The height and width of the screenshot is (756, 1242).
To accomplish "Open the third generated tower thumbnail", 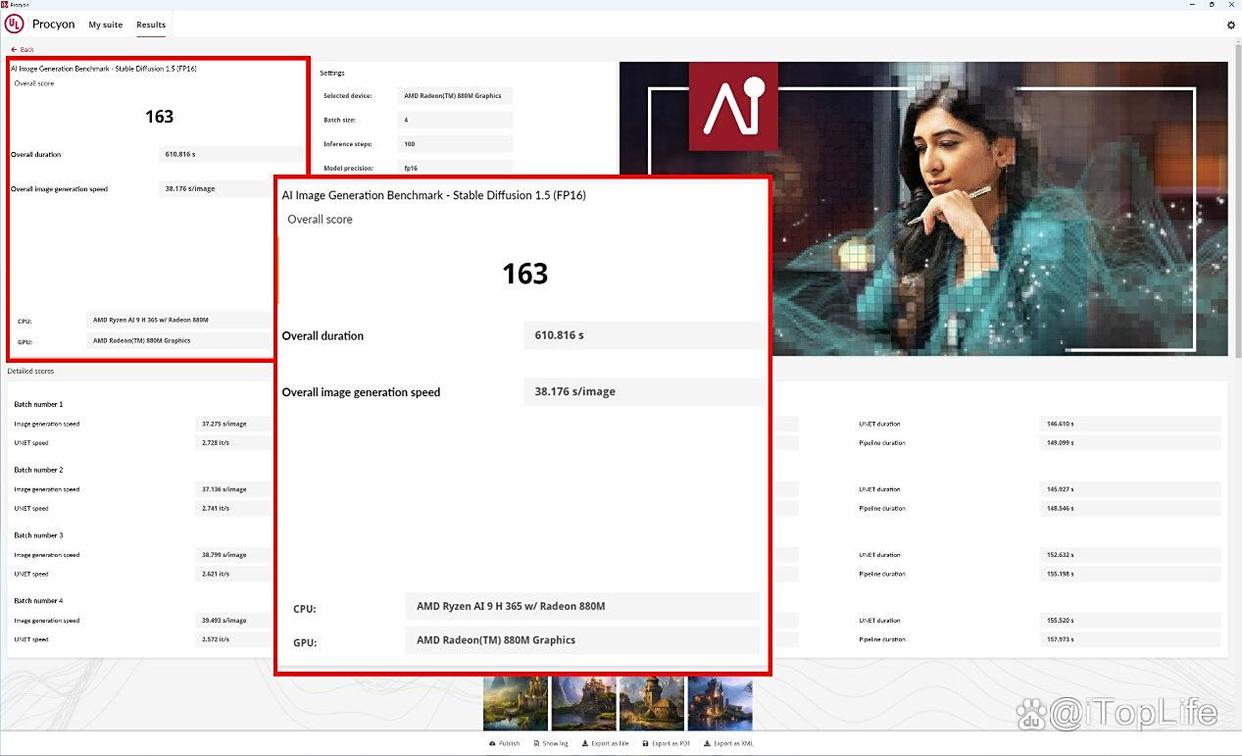I will tap(651, 704).
